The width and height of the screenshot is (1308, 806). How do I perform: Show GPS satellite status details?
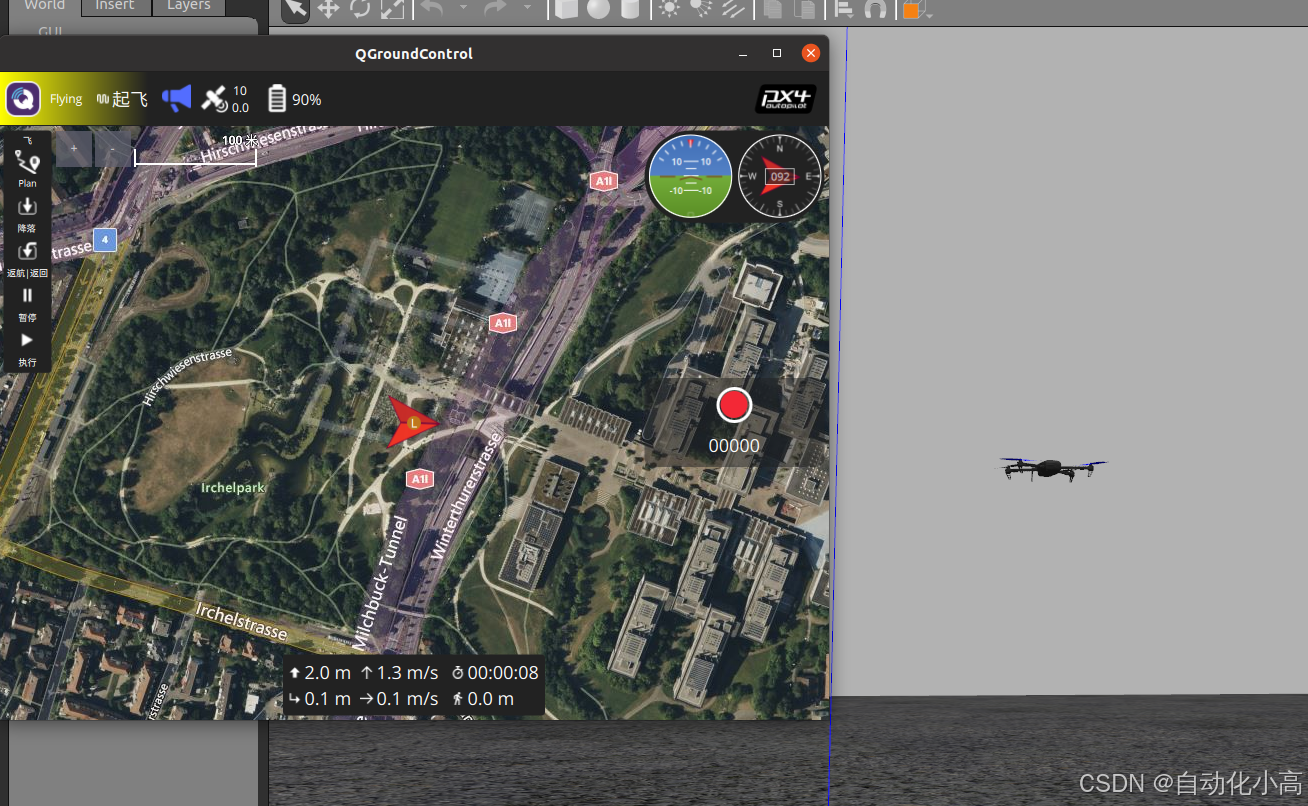click(225, 98)
